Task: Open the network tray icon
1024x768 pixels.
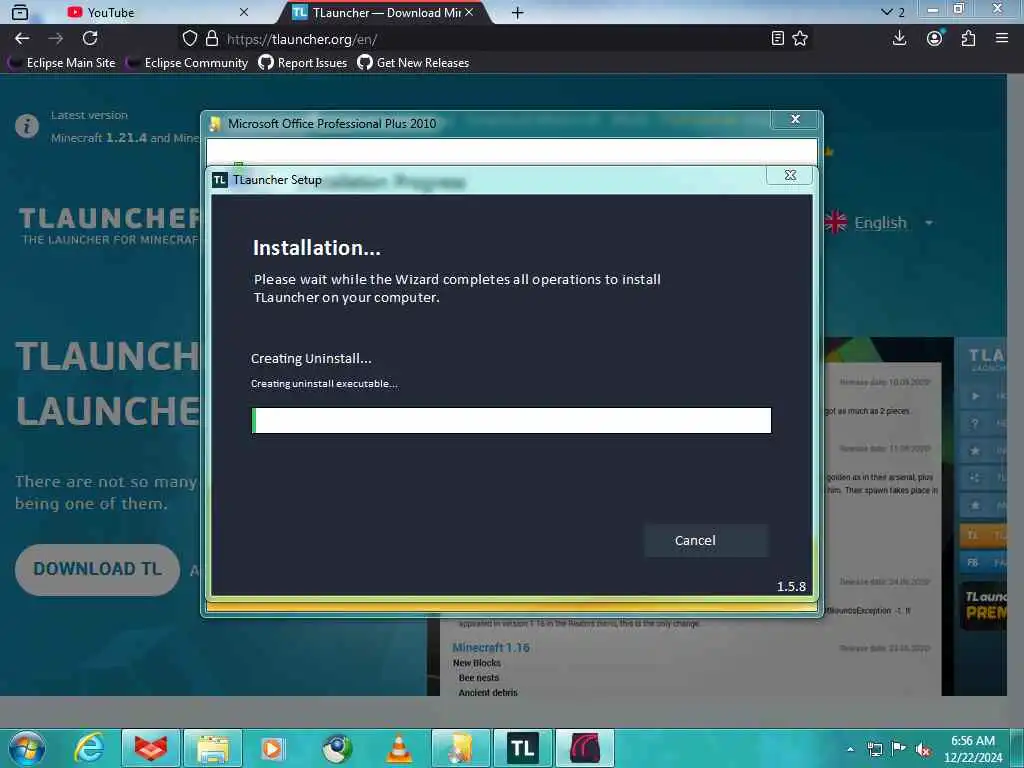Action: [x=874, y=749]
